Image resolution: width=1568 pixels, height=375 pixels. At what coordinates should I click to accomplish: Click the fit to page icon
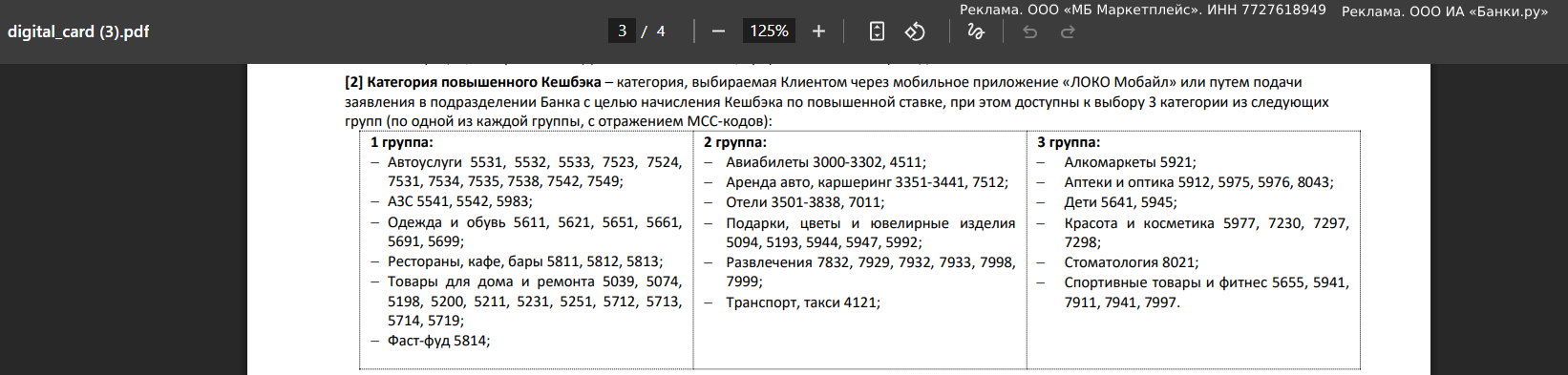click(x=877, y=31)
